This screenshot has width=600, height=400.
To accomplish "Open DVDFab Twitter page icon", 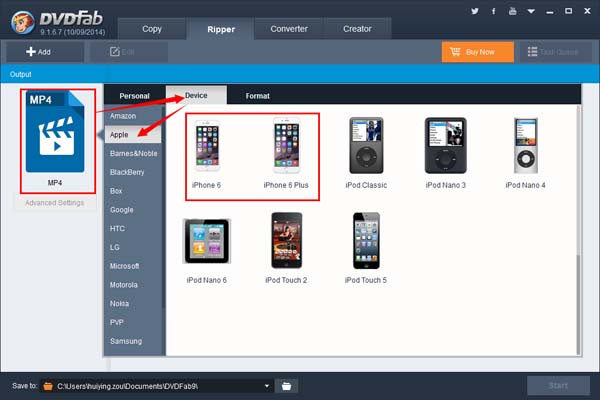I will point(475,11).
